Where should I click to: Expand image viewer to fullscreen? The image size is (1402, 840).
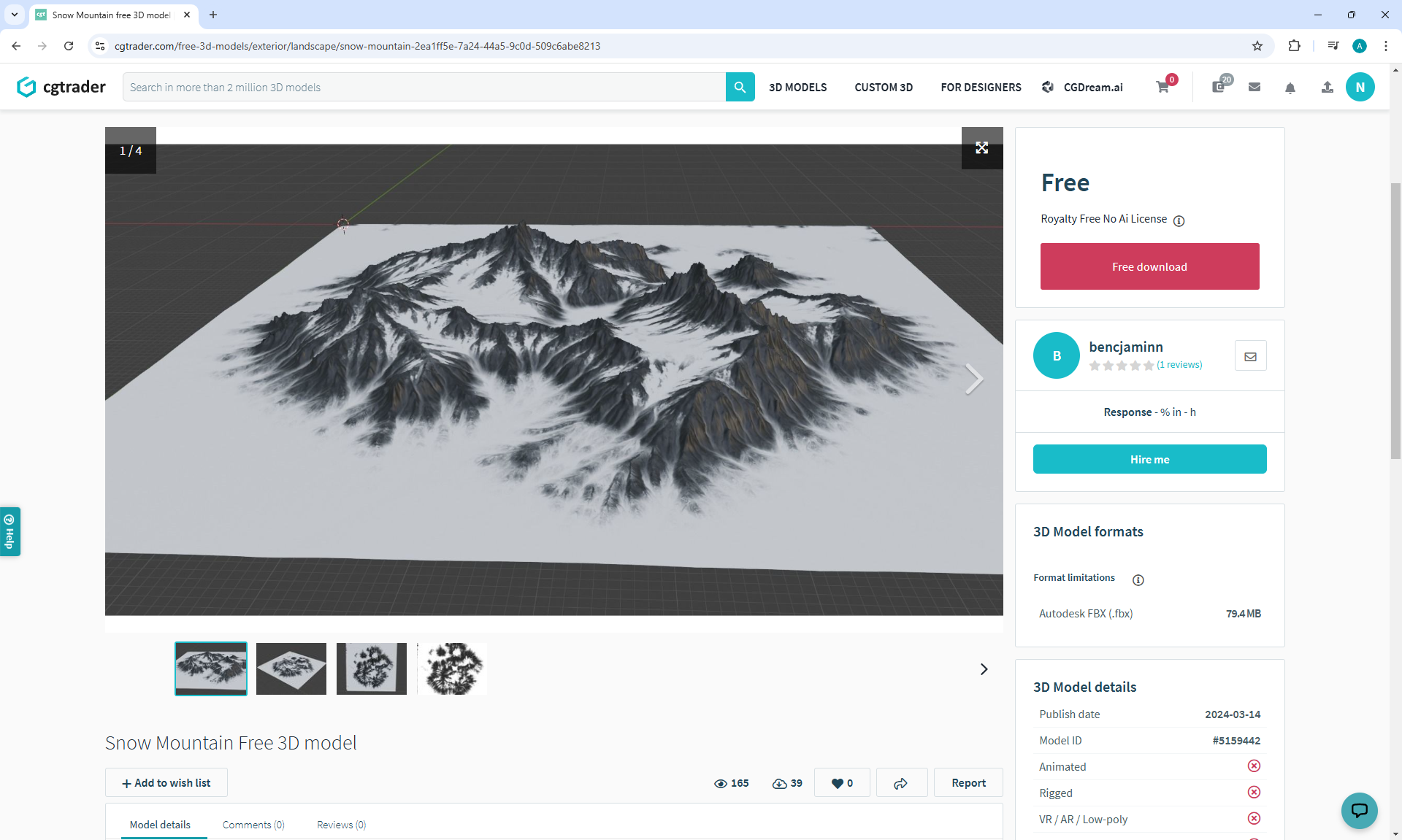point(981,148)
